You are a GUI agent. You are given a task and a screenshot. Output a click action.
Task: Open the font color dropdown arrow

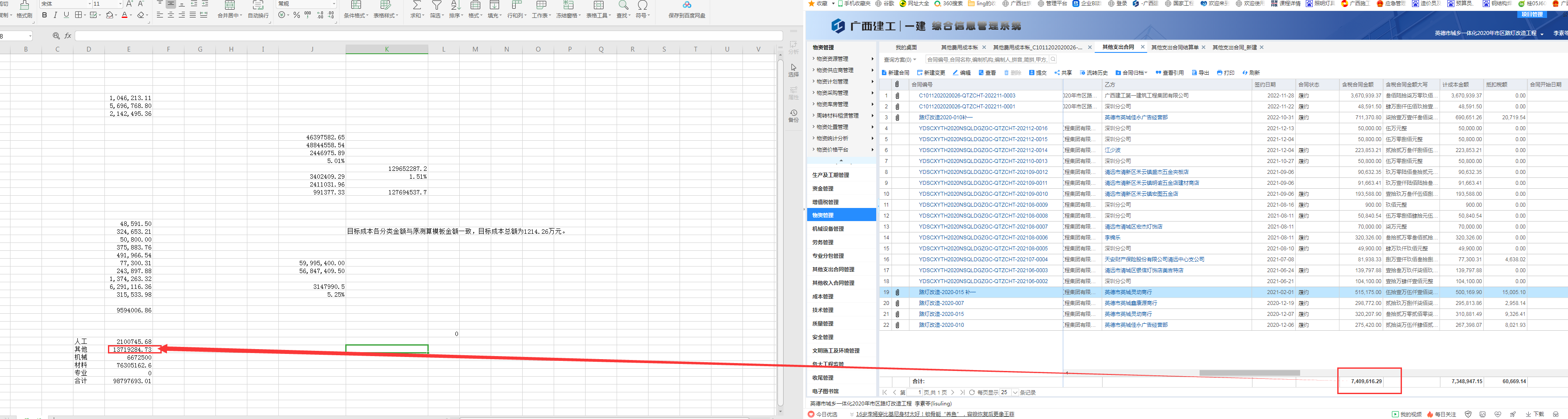point(131,15)
